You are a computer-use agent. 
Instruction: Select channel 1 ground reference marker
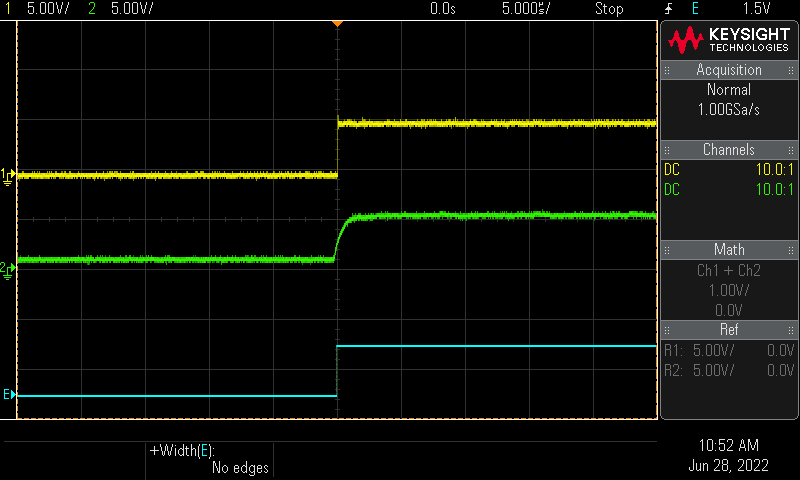[x=8, y=176]
